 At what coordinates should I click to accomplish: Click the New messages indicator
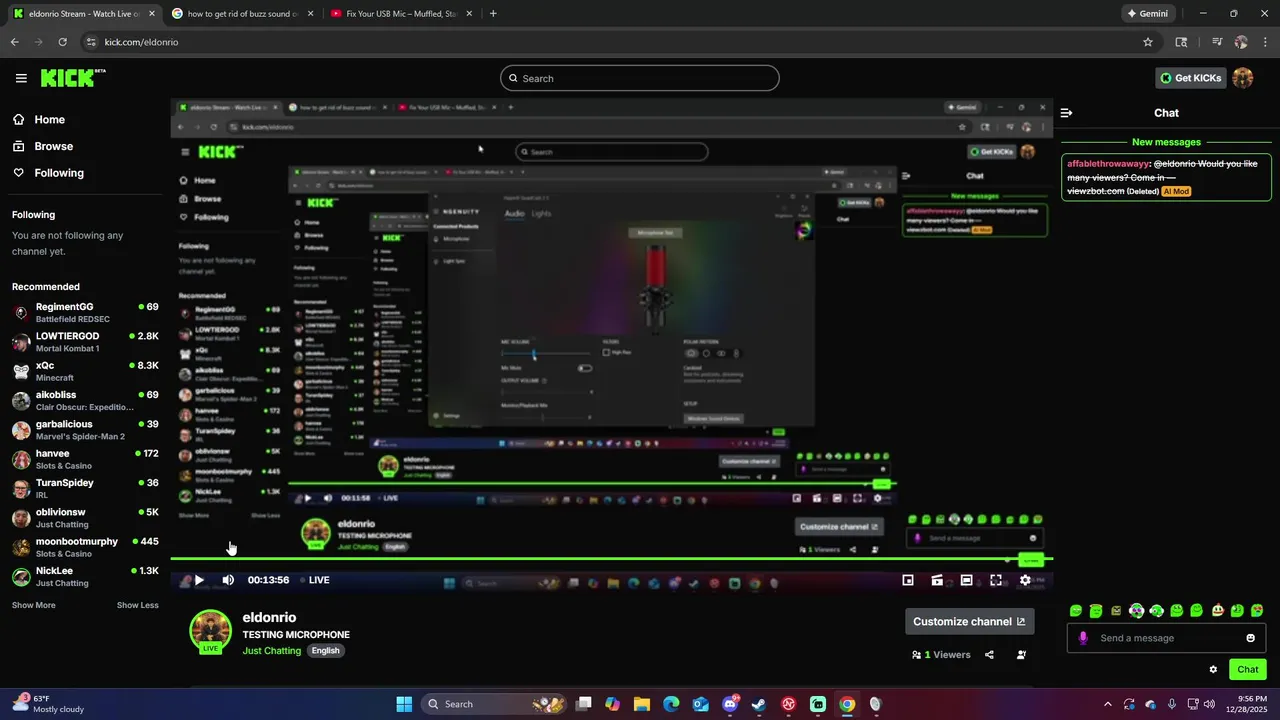pyautogui.click(x=1166, y=143)
